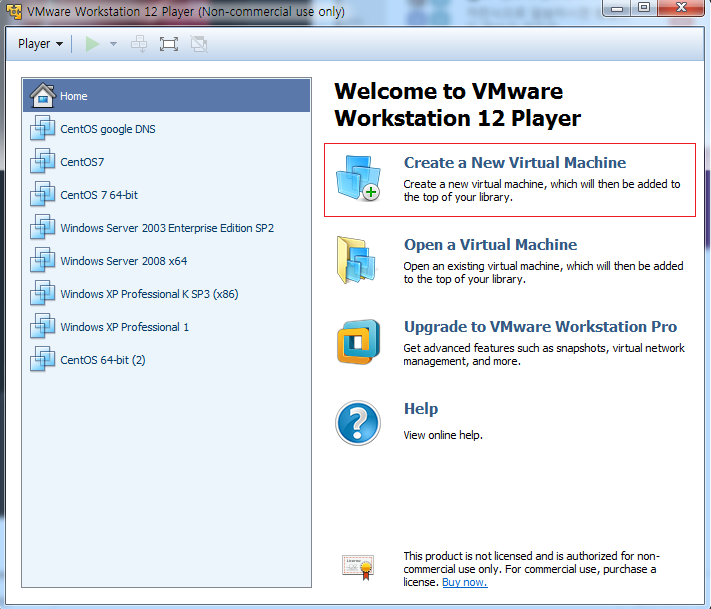
Task: Click VM icon beside Windows XP Professional K SP3
Action: click(x=43, y=293)
